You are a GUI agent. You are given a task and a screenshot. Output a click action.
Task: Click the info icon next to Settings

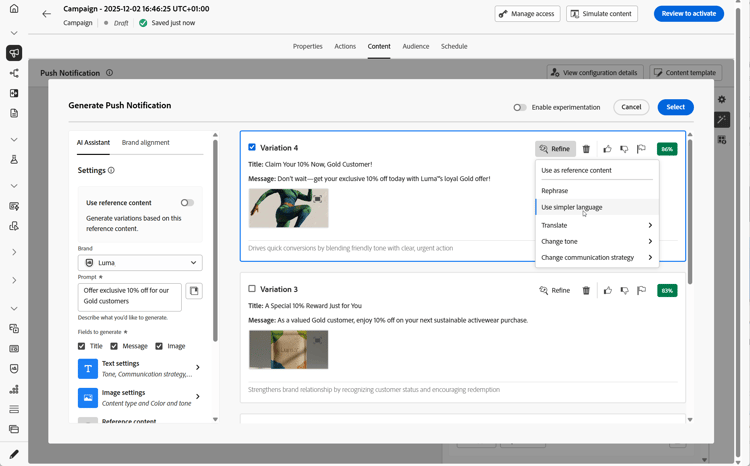(111, 170)
